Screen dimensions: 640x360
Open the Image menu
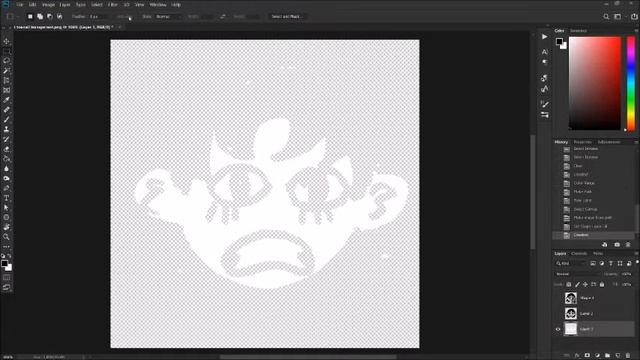click(48, 5)
